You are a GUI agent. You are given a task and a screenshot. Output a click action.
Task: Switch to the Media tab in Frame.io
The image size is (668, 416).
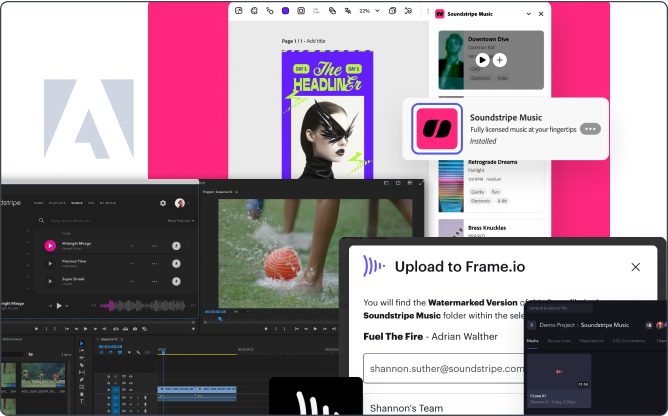coord(532,341)
